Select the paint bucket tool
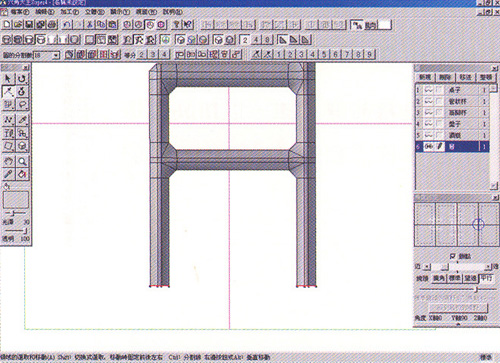500x363 pixels. [x=22, y=174]
